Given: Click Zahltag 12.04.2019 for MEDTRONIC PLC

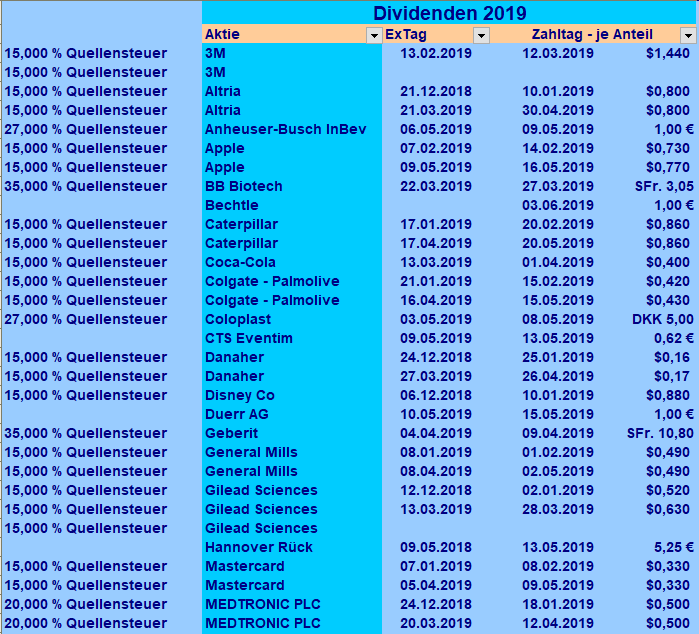Looking at the screenshot, I should point(558,623).
